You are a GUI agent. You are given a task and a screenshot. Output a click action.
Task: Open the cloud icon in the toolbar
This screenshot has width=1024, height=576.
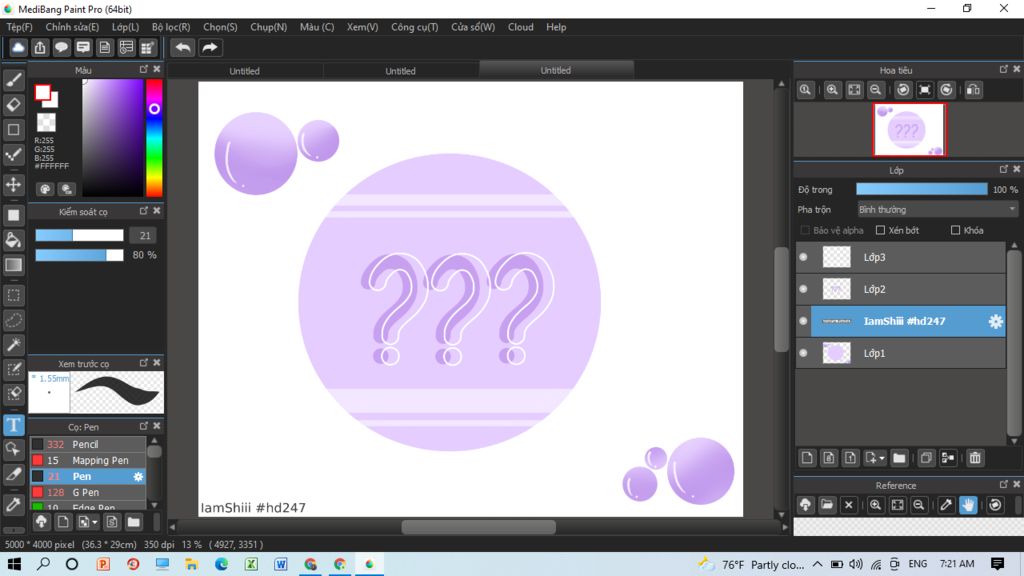pyautogui.click(x=18, y=48)
